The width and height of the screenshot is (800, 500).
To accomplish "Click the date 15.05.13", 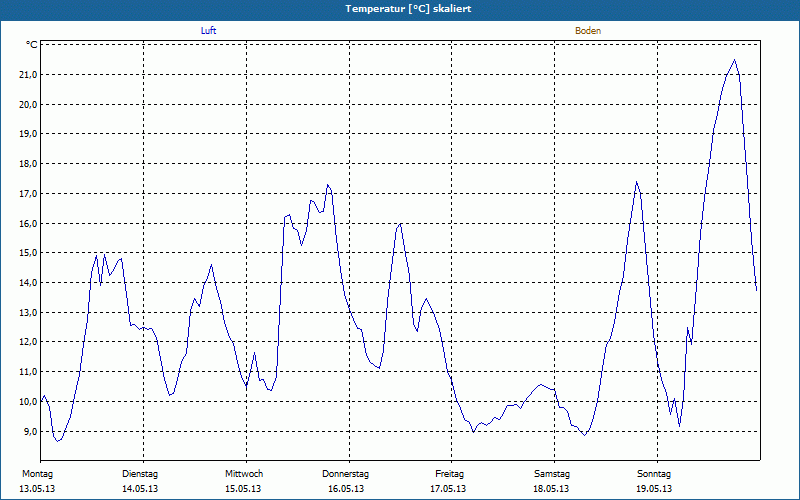I will click(x=243, y=489).
